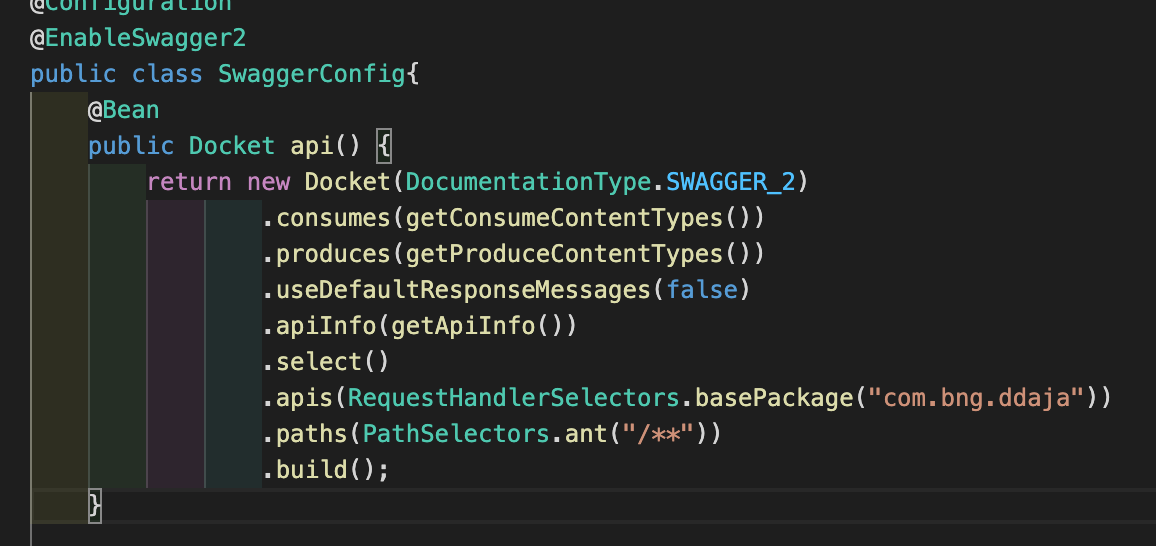Click the closing brace on the last line
Screen dimensions: 1156x546
[95, 505]
